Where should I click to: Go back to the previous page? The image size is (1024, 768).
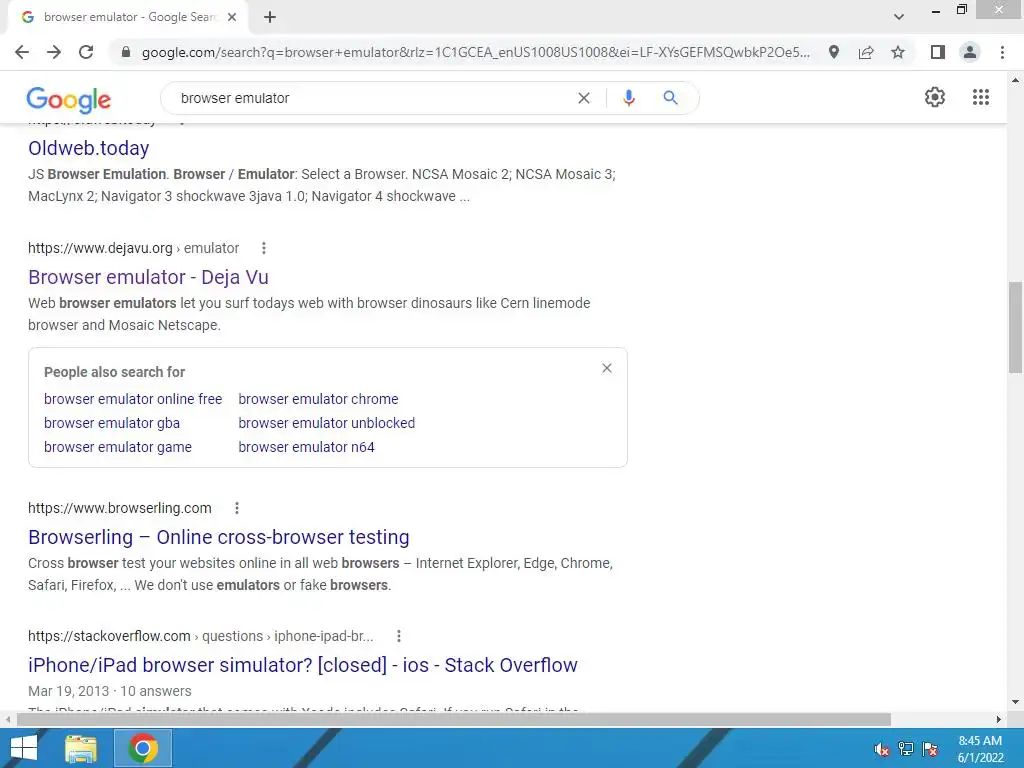[22, 52]
